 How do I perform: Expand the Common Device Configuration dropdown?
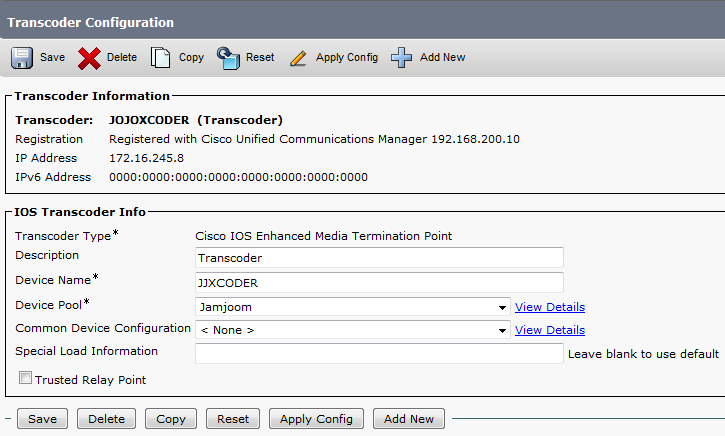353,330
